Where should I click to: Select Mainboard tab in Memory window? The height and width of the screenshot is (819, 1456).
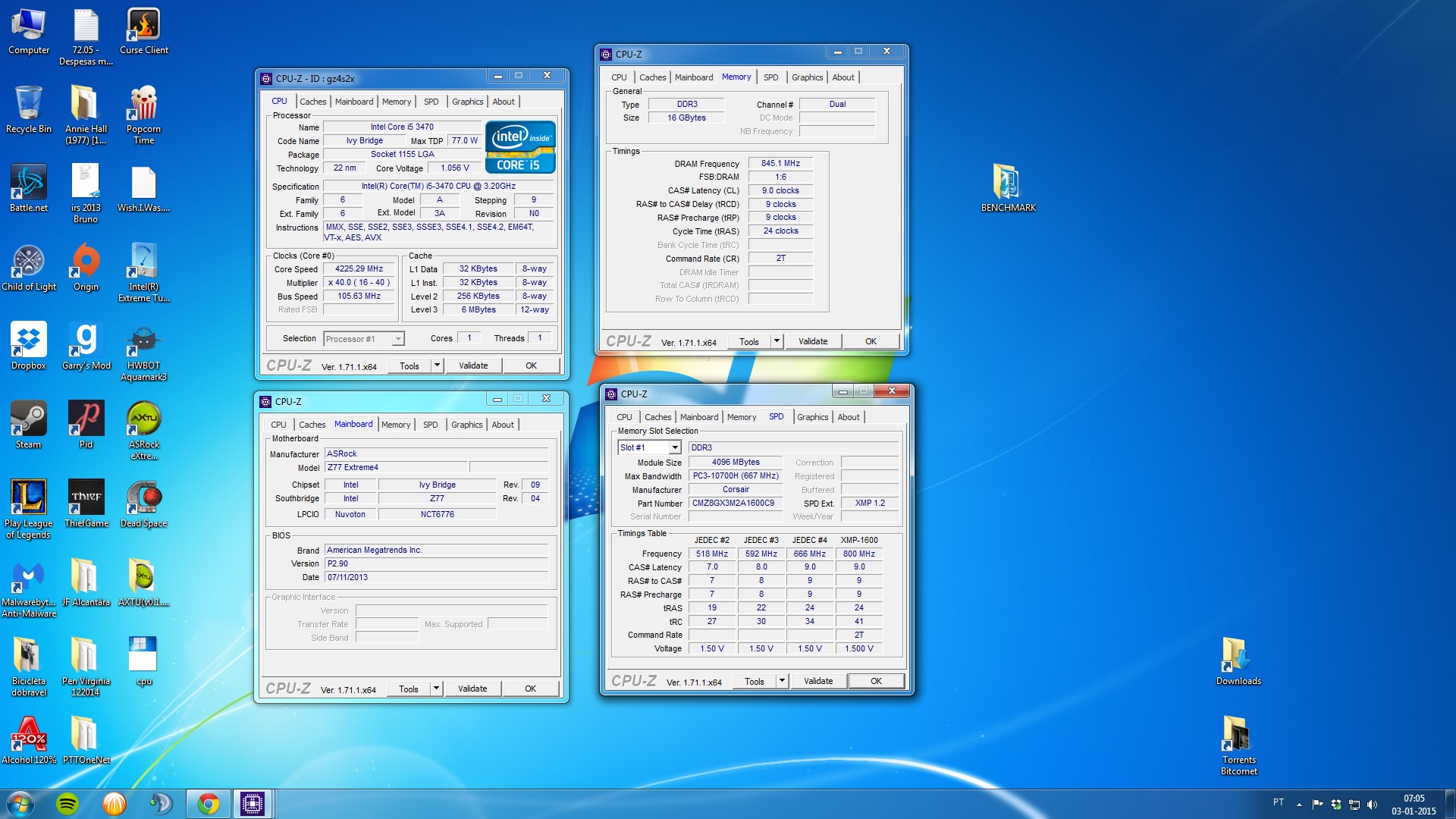(x=694, y=77)
